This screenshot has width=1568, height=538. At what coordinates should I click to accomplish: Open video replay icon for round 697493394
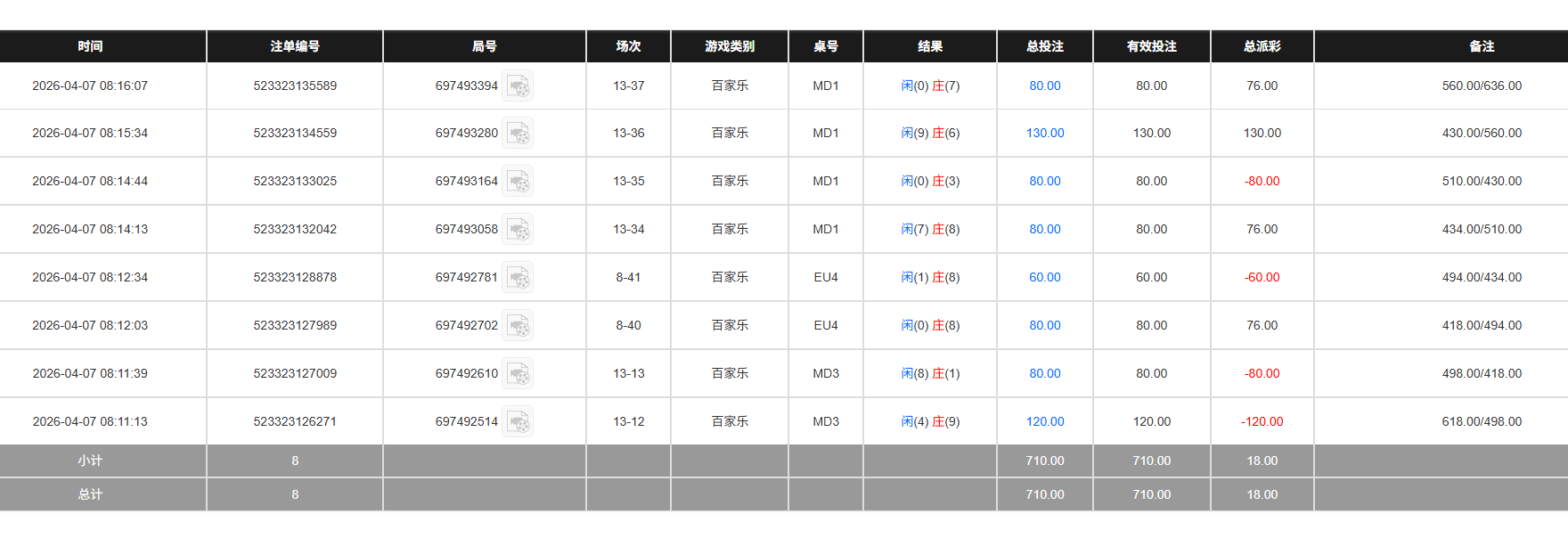click(x=518, y=86)
